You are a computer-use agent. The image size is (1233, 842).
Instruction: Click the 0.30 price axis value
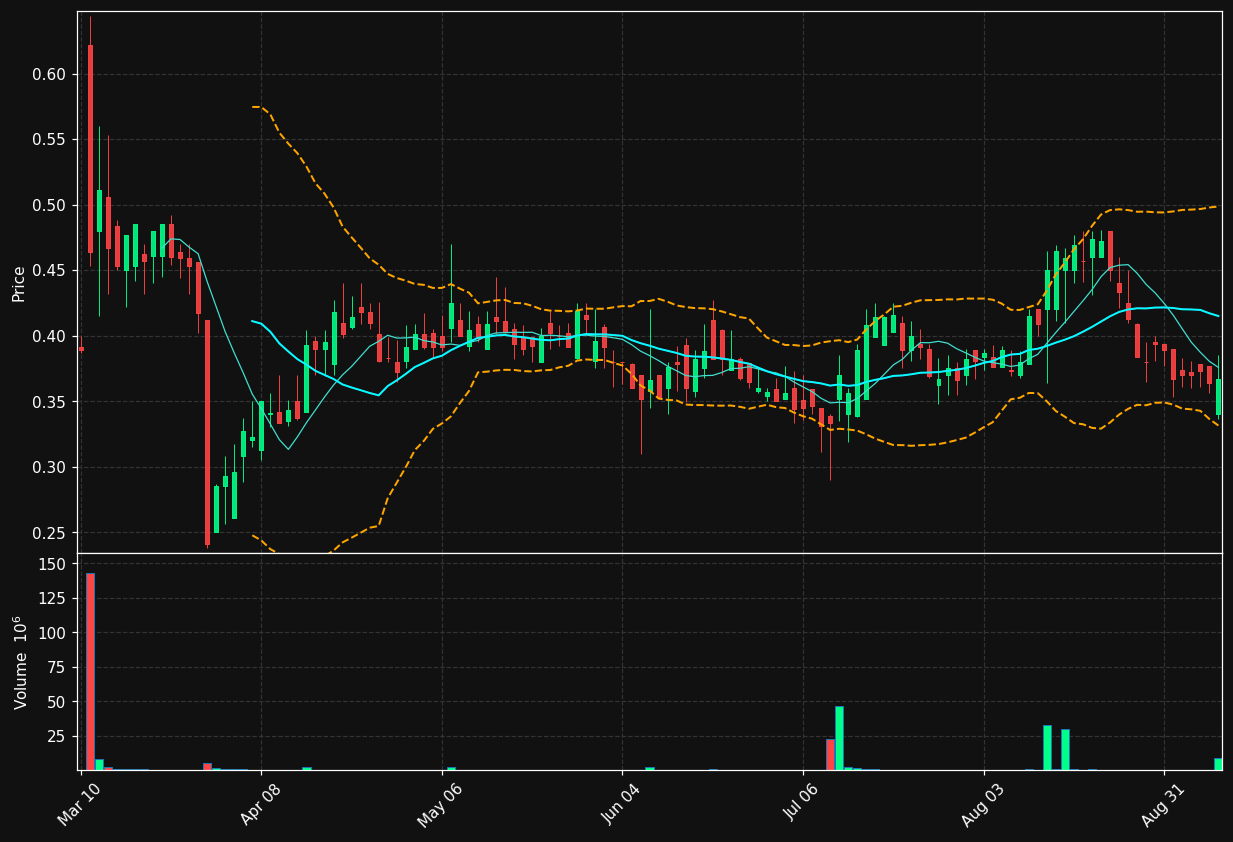[x=49, y=468]
